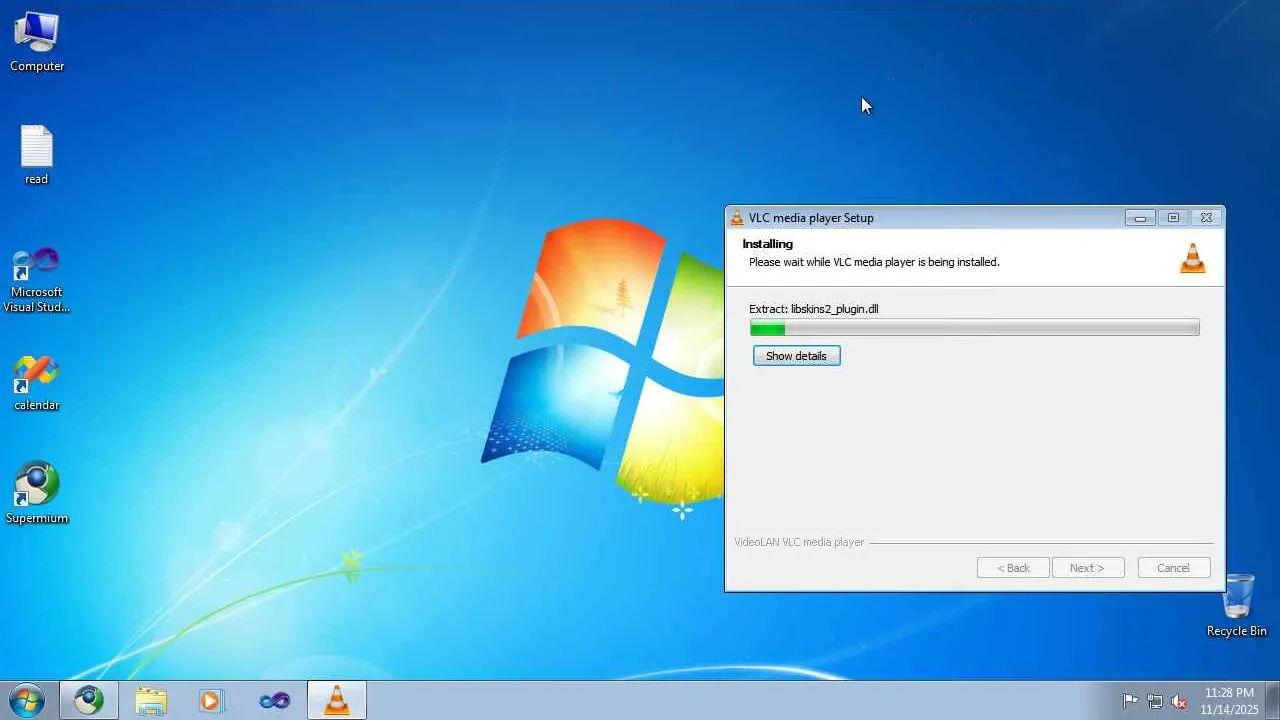The height and width of the screenshot is (720, 1280).
Task: Click the Show desktop strip
Action: pos(1272,701)
